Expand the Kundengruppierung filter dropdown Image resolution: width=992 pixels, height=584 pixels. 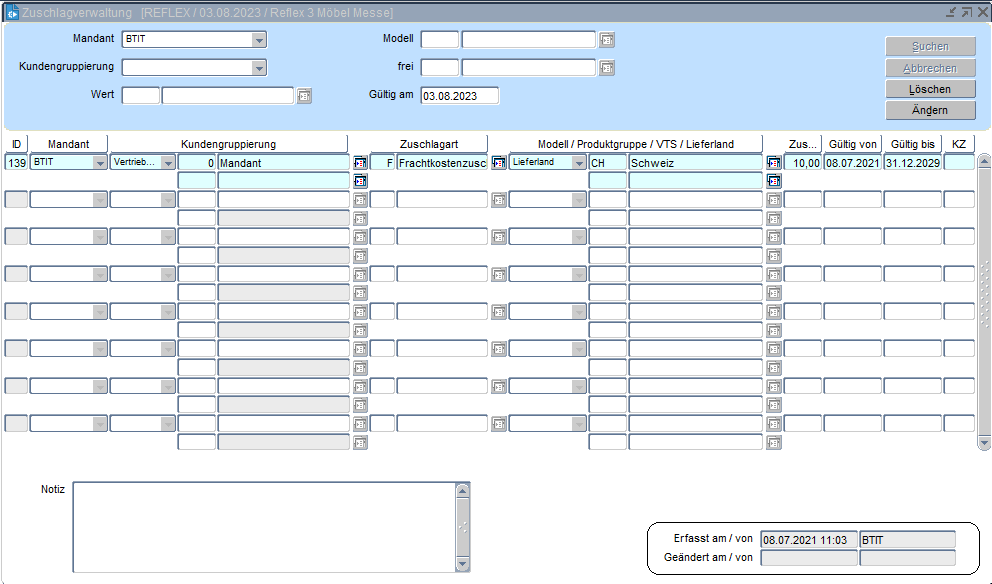pos(259,68)
